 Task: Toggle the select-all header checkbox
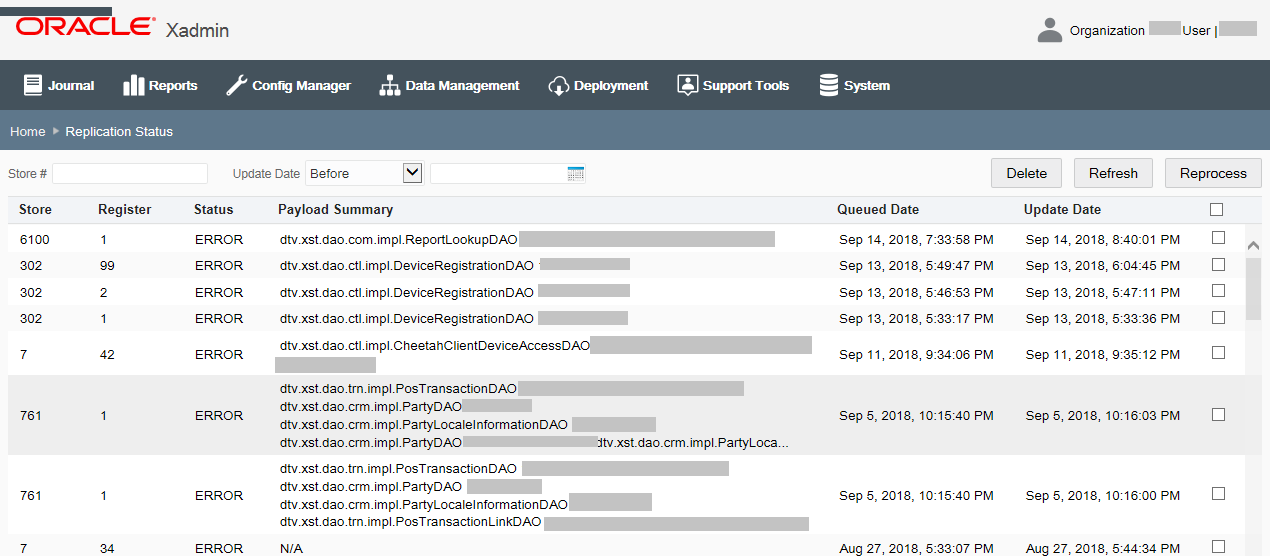point(1216,210)
